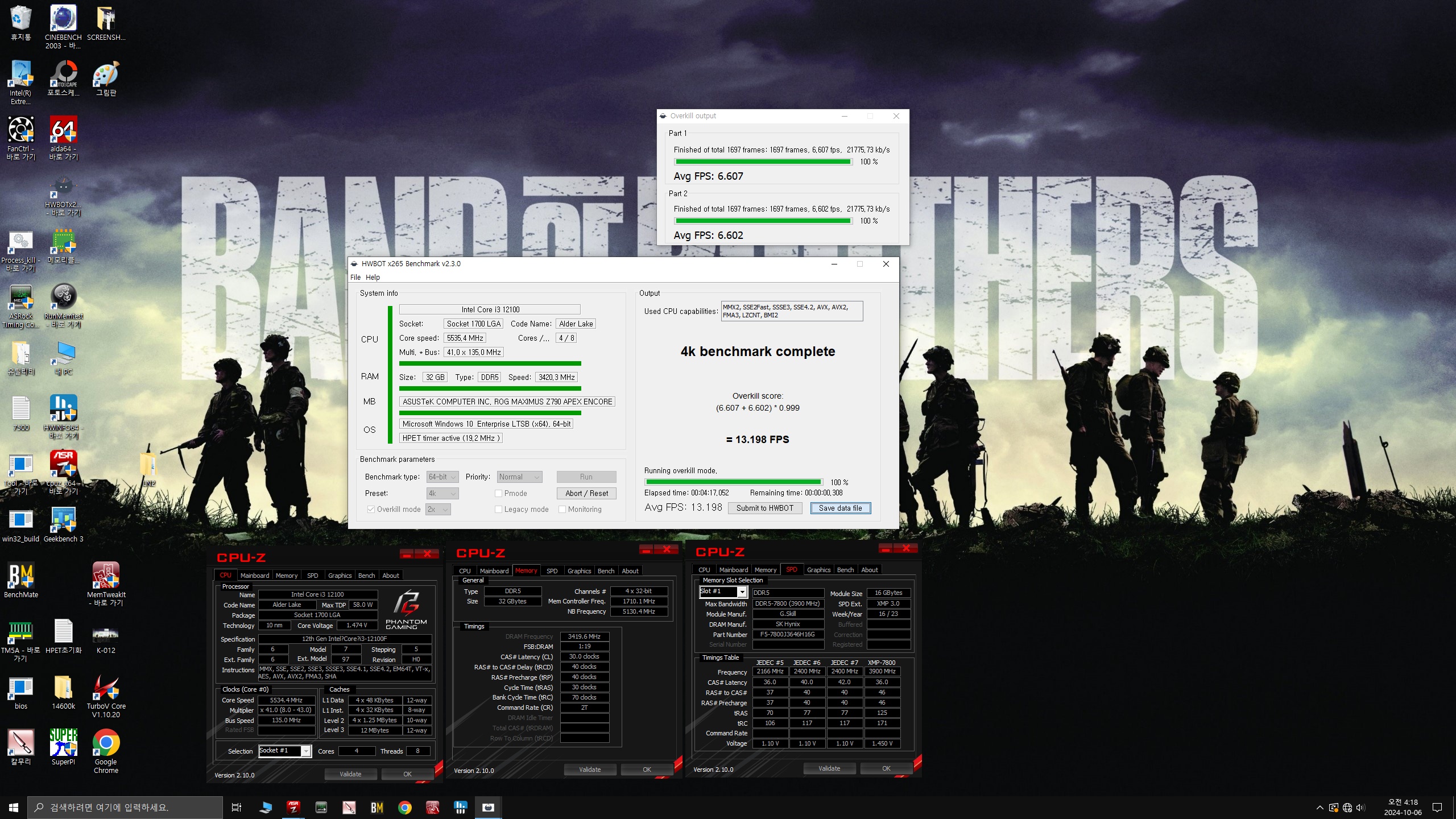Launch the aida64 desktop shortcut
The width and height of the screenshot is (1456, 819).
tap(63, 138)
